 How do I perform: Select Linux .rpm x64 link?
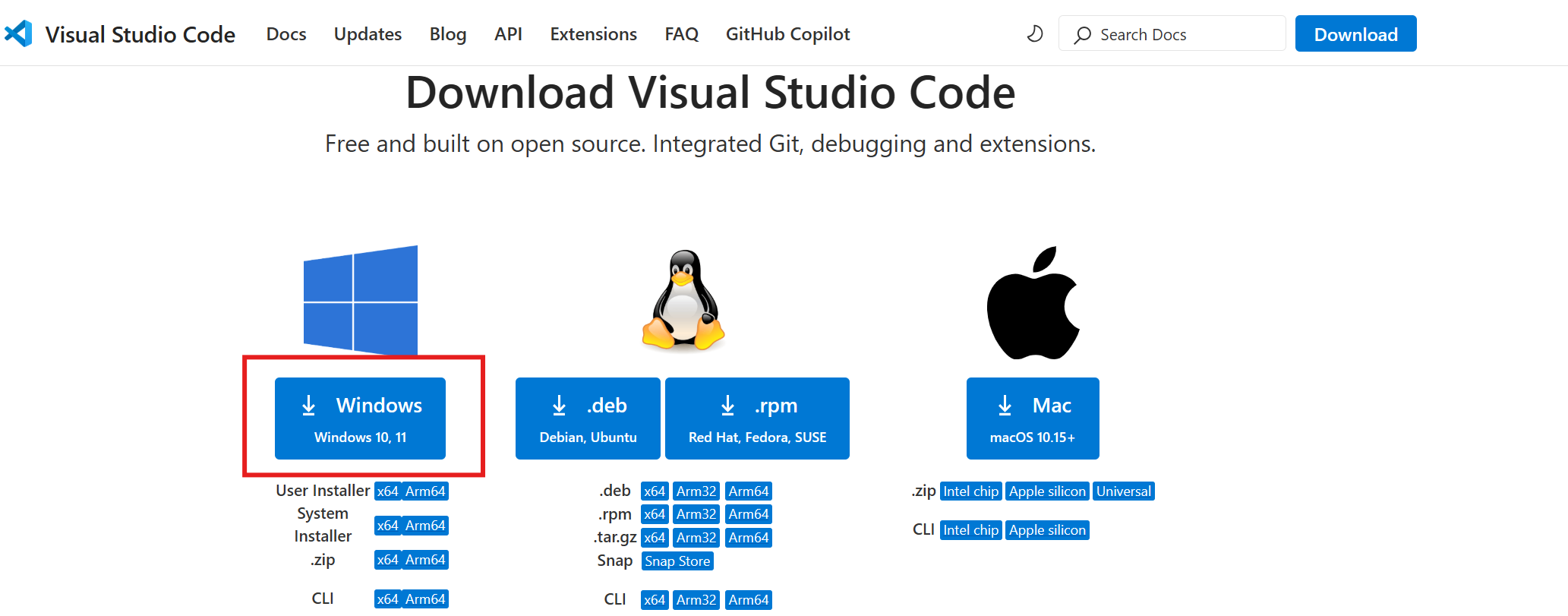[x=655, y=514]
